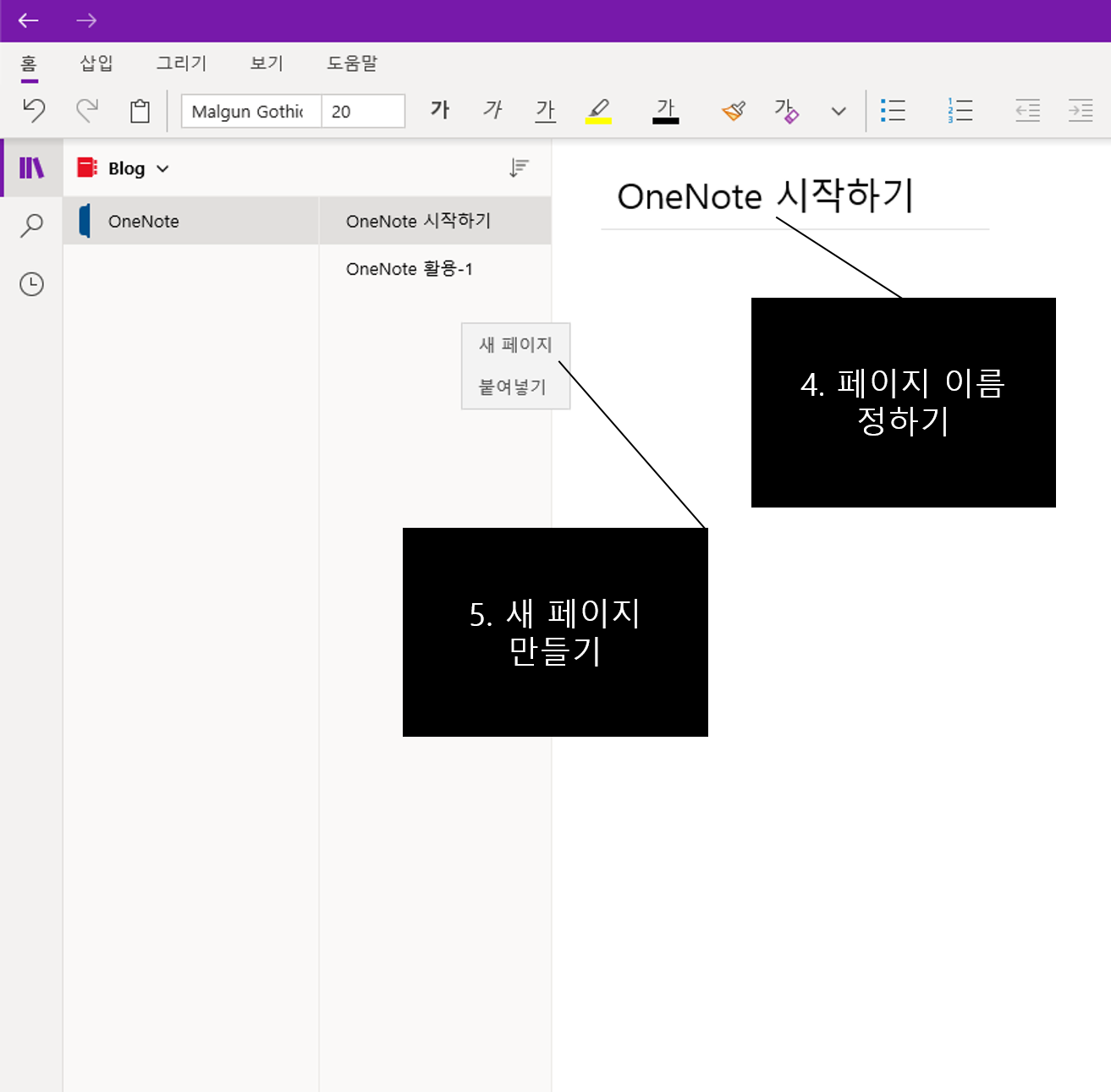Toggle underline 가 formatting
Screen dimensions: 1111x1092
pyautogui.click(x=546, y=111)
